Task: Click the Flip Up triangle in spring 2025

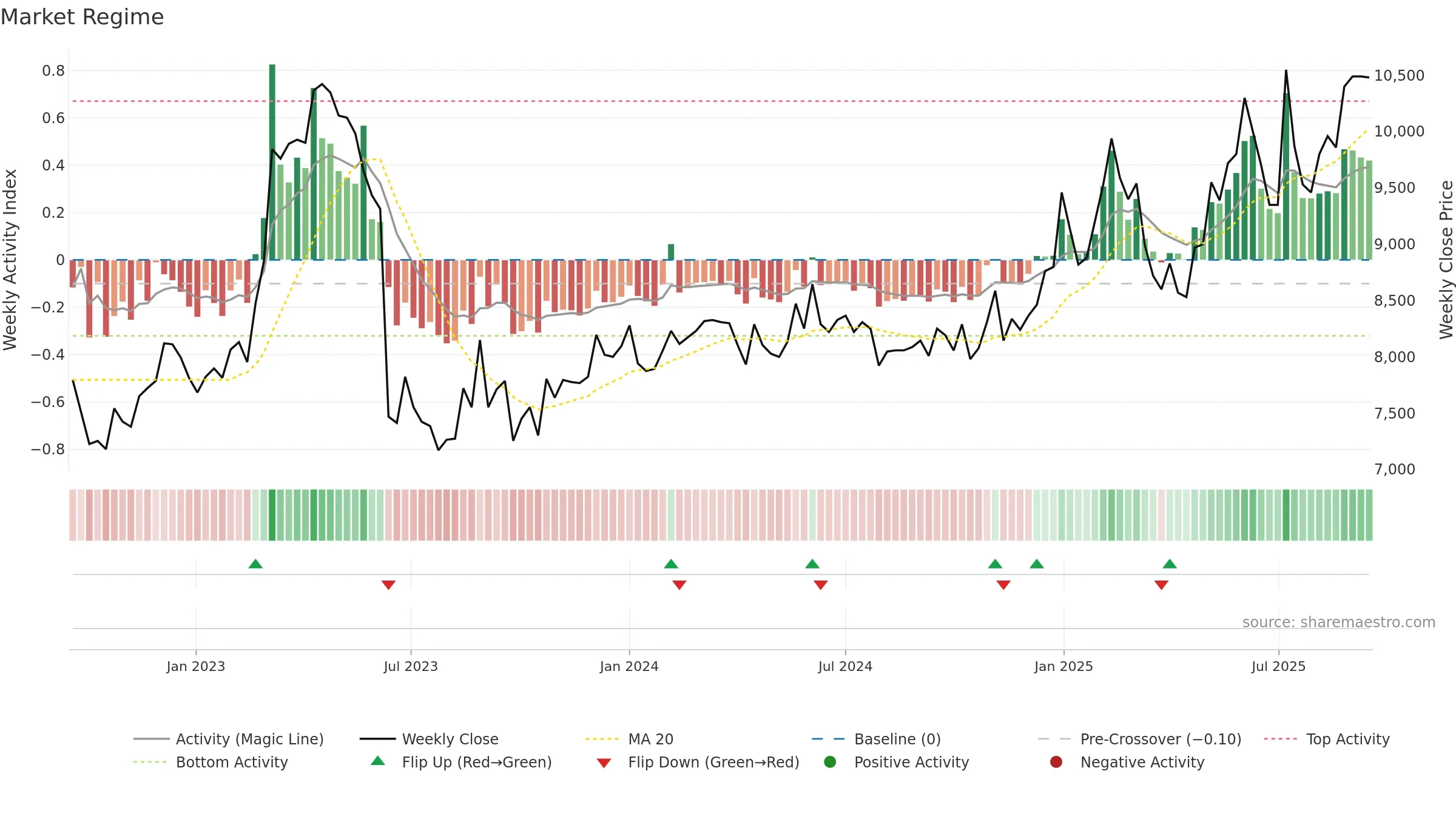Action: (1170, 564)
